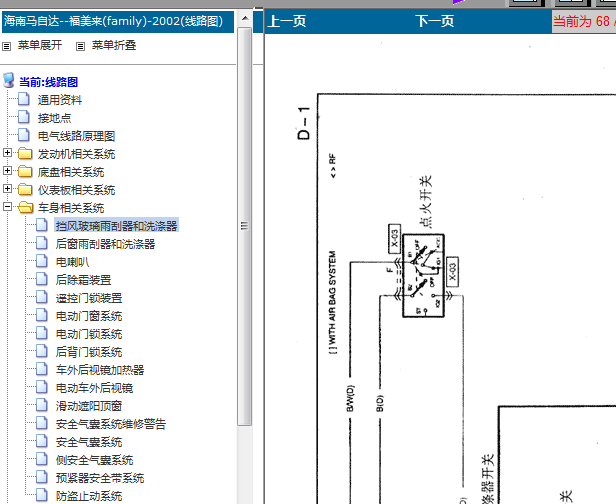The height and width of the screenshot is (504, 616).
Task: Open the 后除霜装置 diagram
Action: [83, 280]
